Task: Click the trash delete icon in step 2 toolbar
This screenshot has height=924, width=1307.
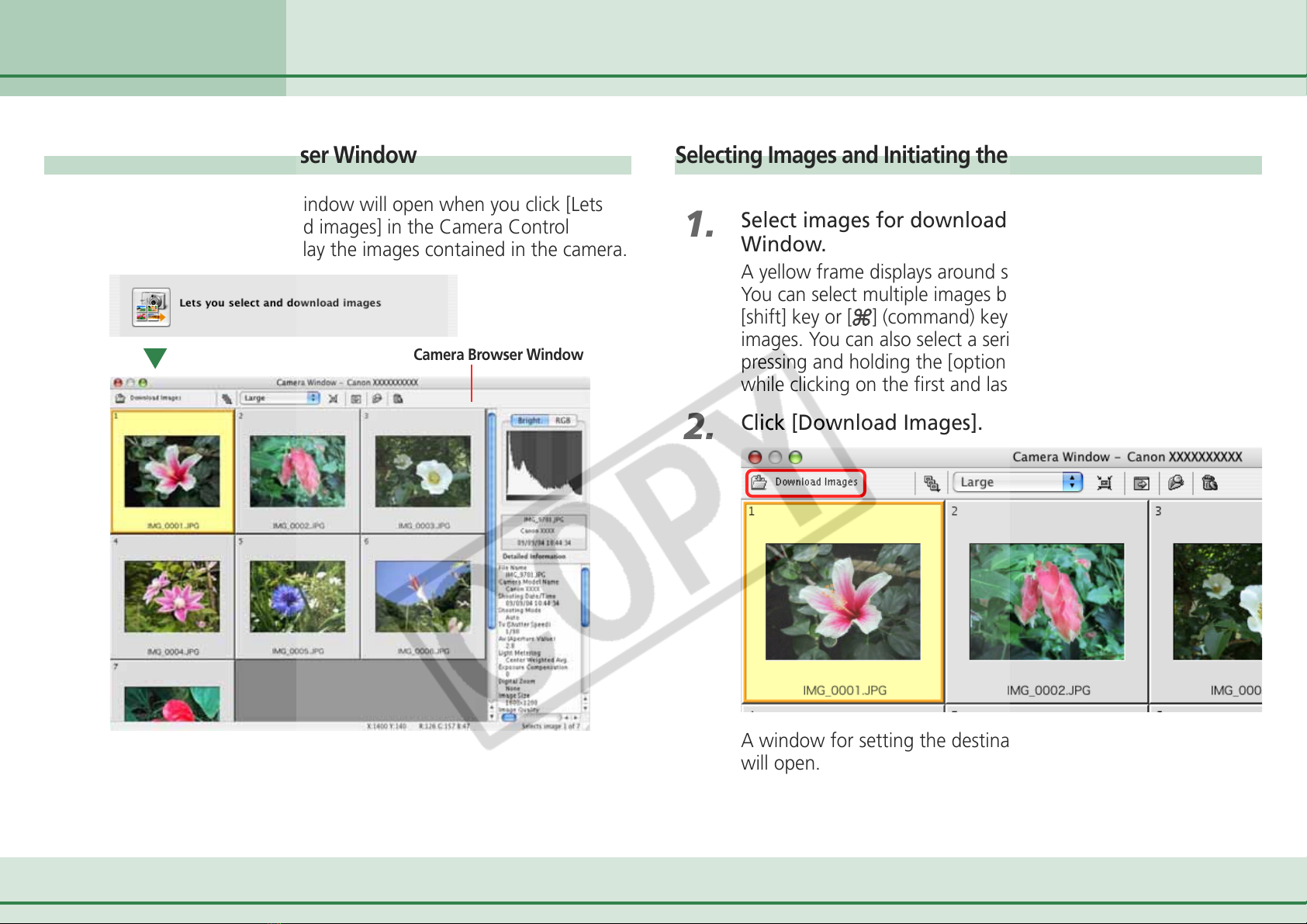Action: [x=1210, y=483]
